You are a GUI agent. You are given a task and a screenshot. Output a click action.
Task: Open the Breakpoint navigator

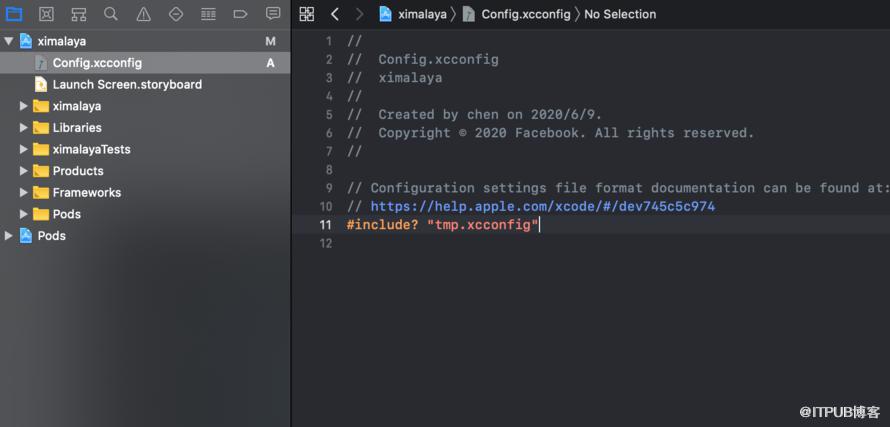click(241, 14)
